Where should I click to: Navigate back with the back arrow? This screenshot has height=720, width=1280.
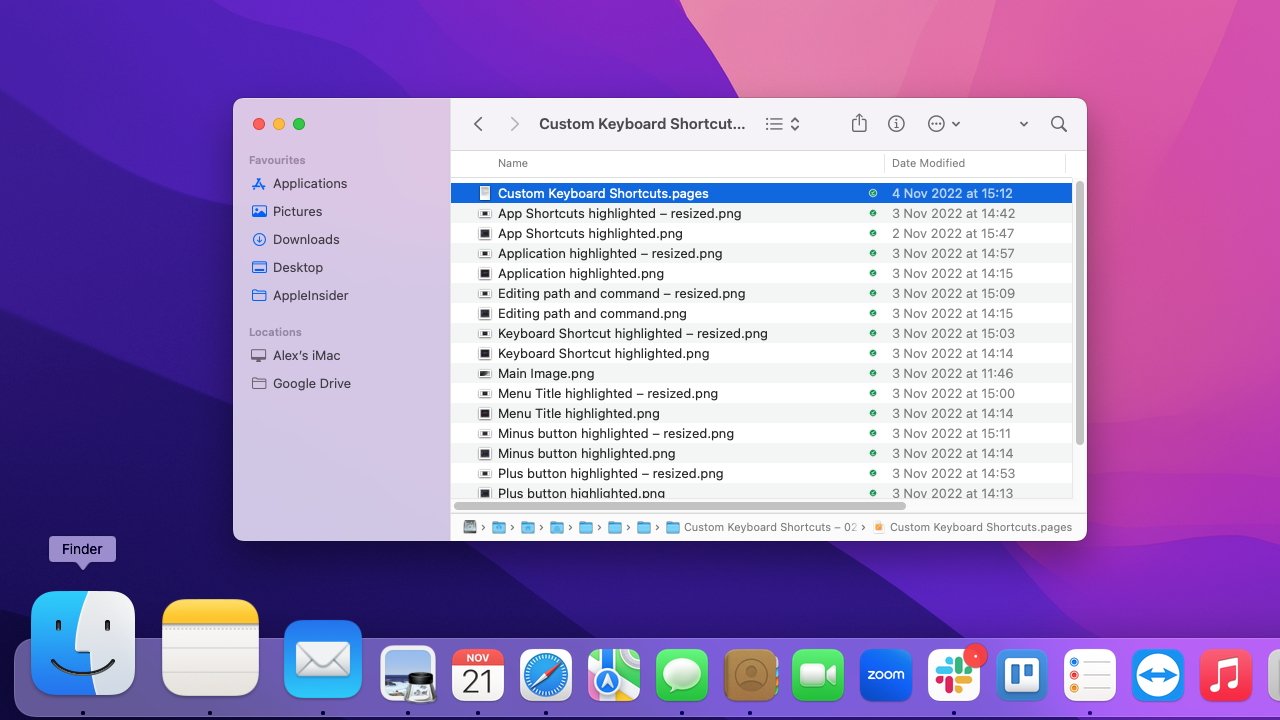478,123
